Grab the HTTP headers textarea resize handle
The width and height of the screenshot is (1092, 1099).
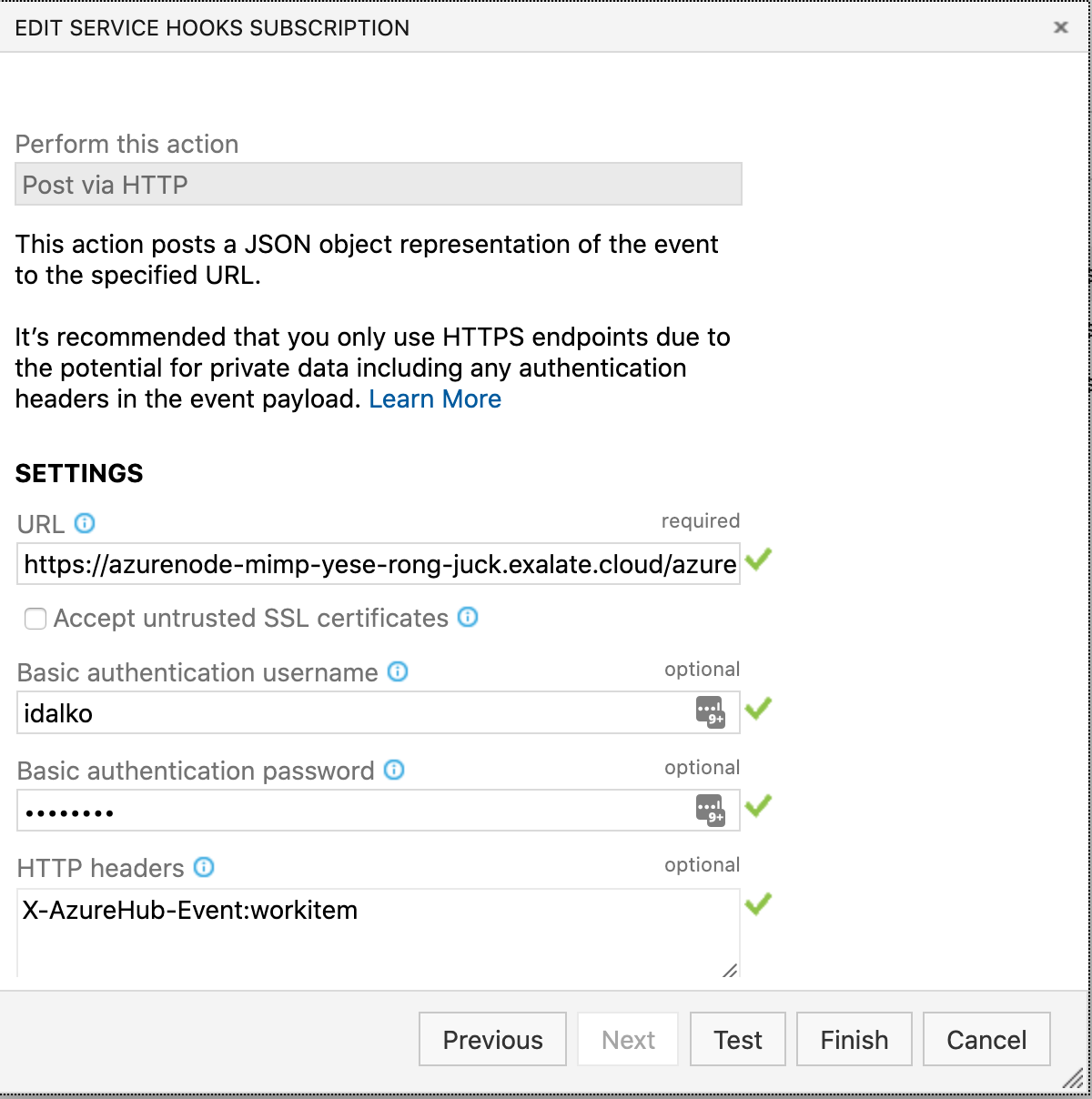(730, 970)
